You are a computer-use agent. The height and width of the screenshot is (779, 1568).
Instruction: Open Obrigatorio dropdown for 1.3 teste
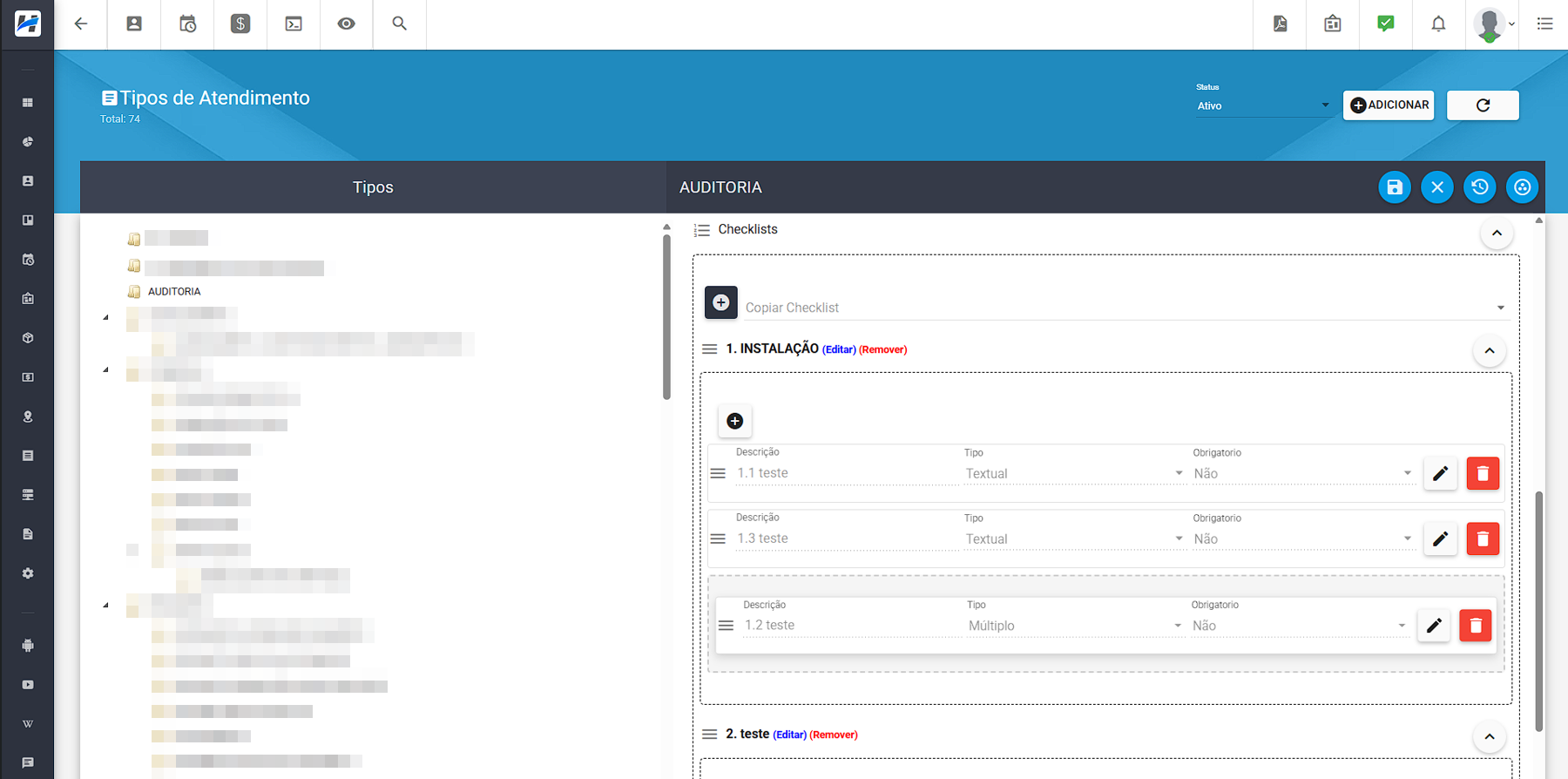click(x=1303, y=539)
